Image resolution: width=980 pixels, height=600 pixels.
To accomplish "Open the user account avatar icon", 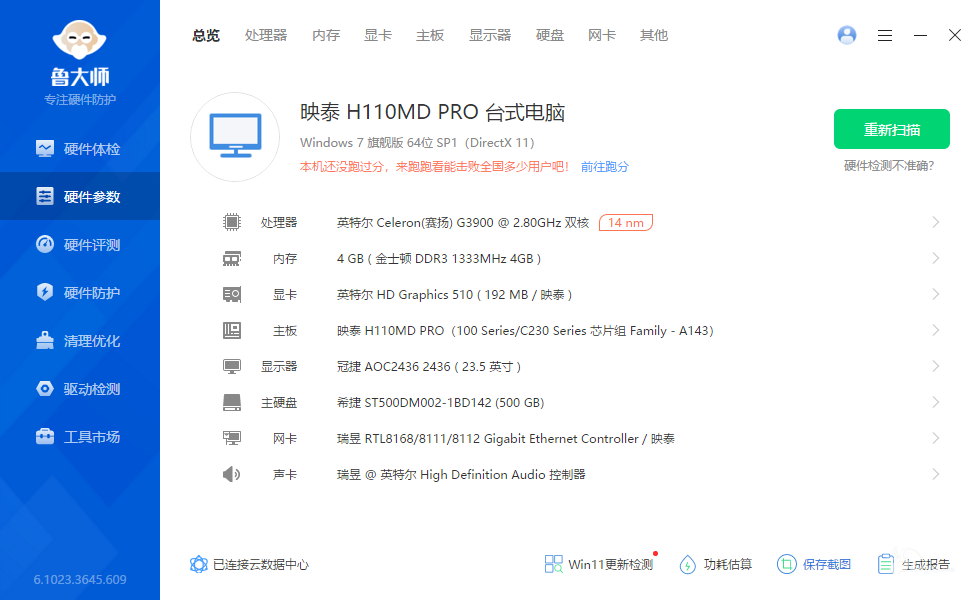I will 847,35.
